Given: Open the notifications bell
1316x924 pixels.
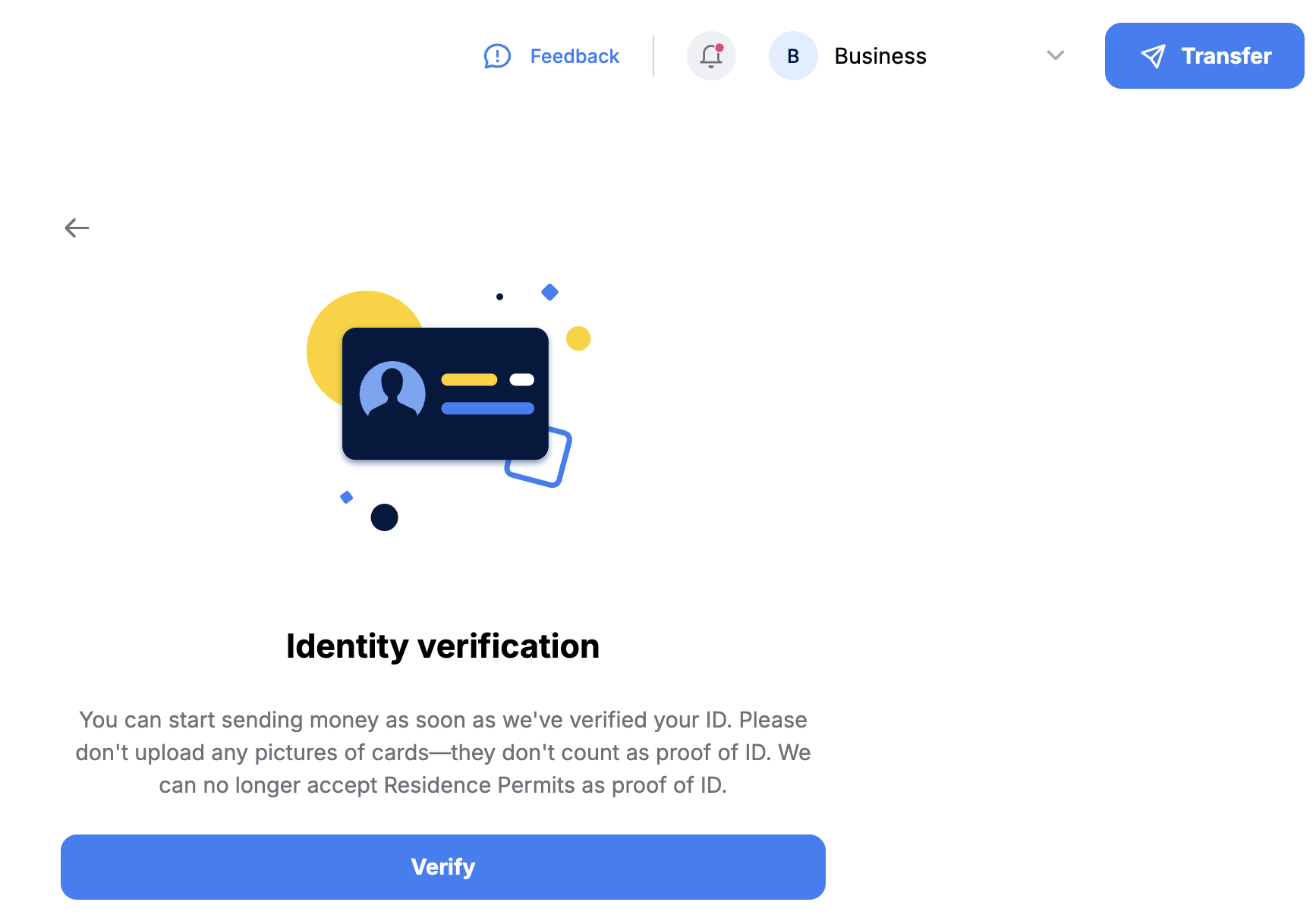Looking at the screenshot, I should (711, 56).
